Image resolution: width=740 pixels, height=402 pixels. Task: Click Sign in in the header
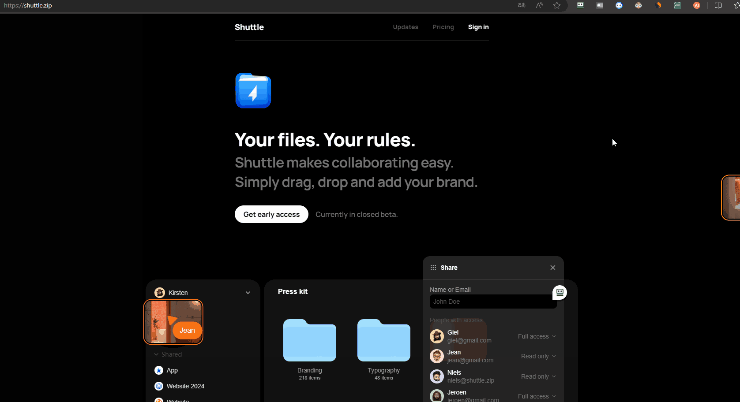[x=479, y=27]
